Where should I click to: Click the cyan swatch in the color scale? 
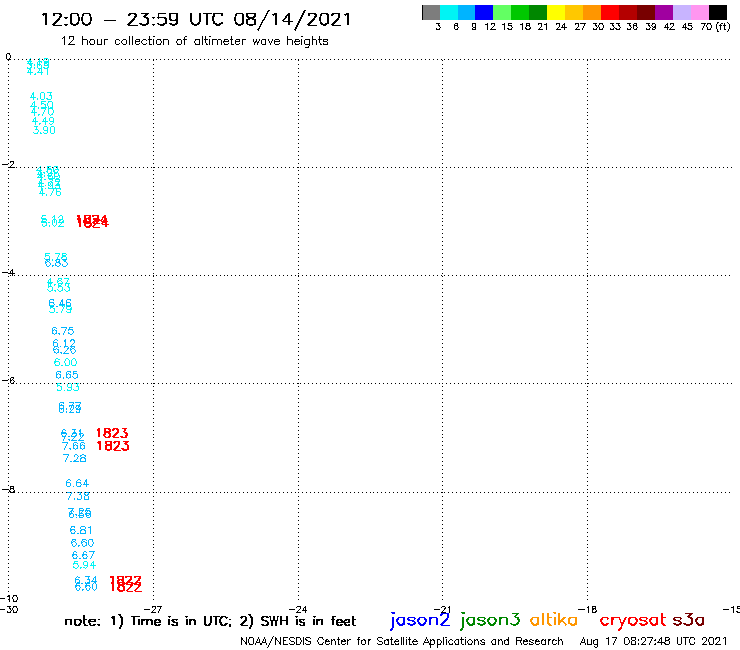(x=449, y=12)
